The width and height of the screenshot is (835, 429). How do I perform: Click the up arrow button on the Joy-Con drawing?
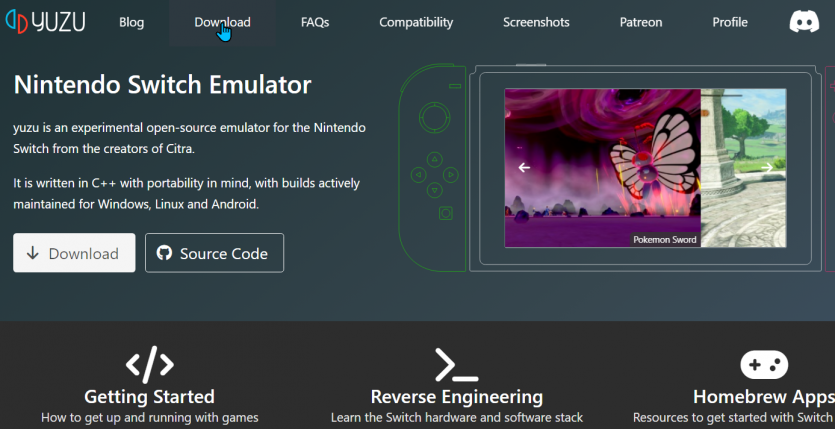(435, 159)
